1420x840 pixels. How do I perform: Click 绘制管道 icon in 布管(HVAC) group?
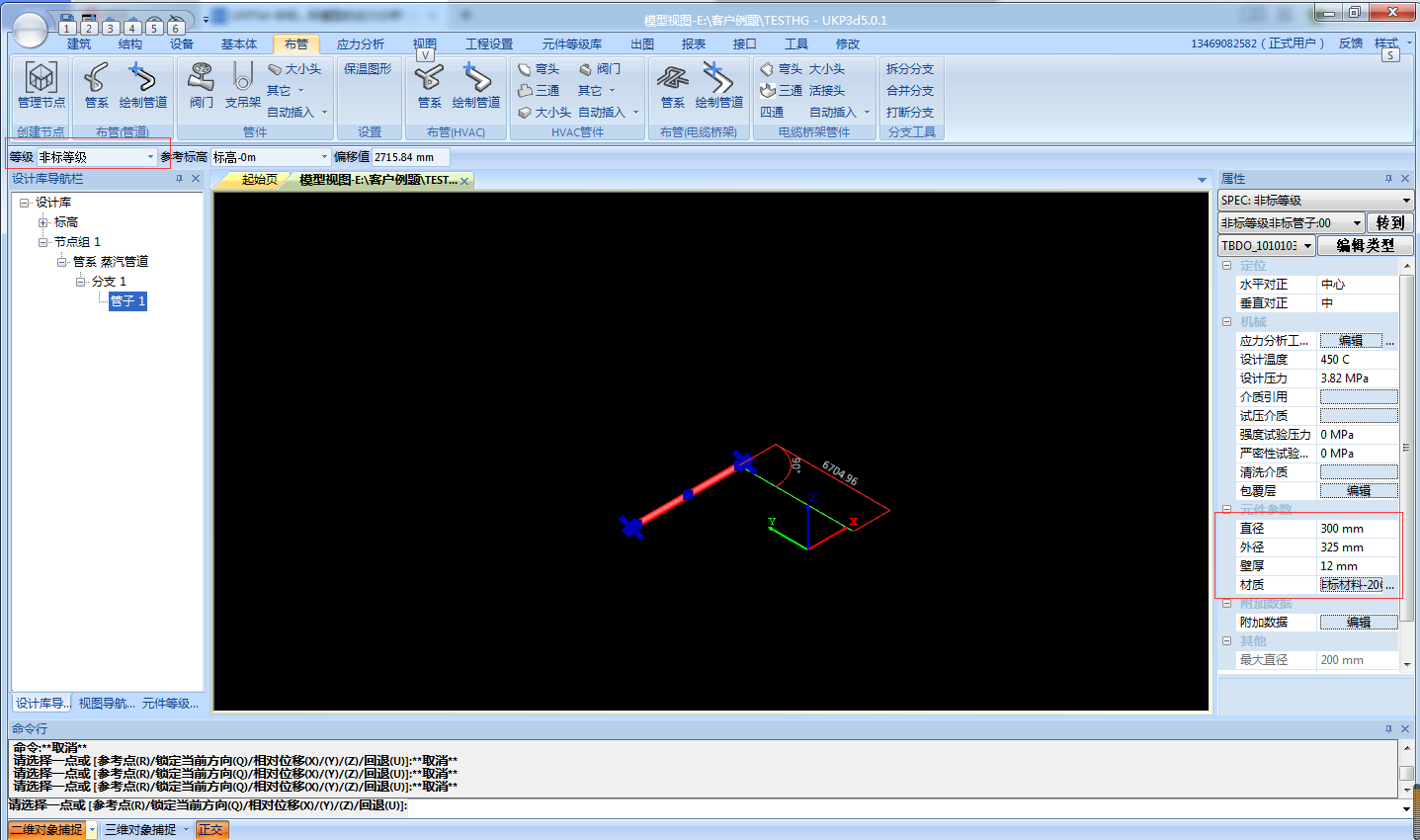475,77
